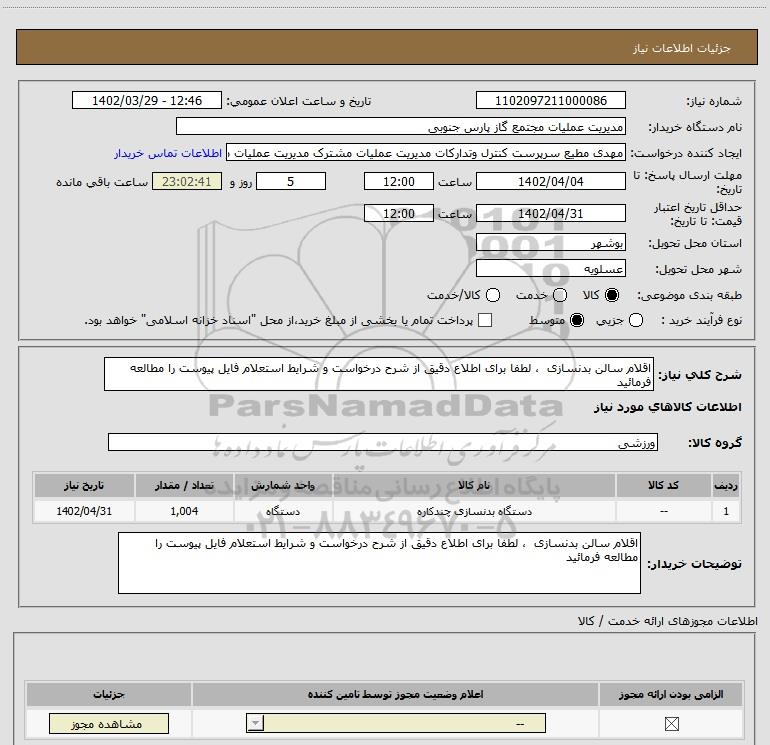Open اطلاعات تماس خریدار link
The image size is (770, 745).
(x=168, y=153)
